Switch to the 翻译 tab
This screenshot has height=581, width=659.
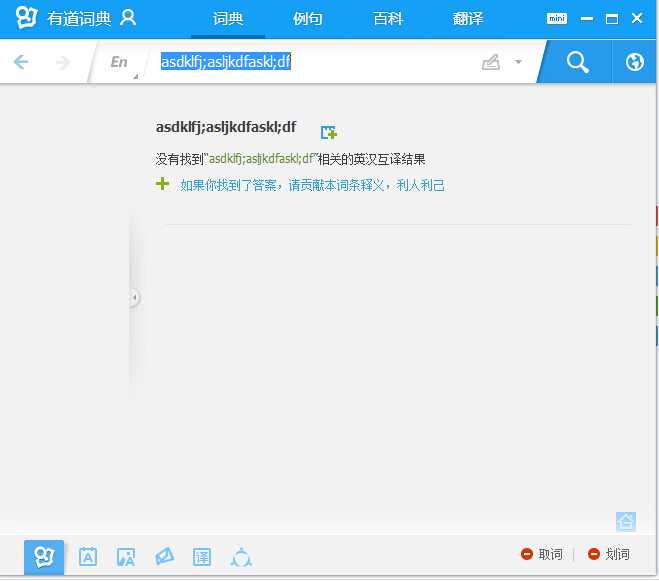(x=468, y=18)
